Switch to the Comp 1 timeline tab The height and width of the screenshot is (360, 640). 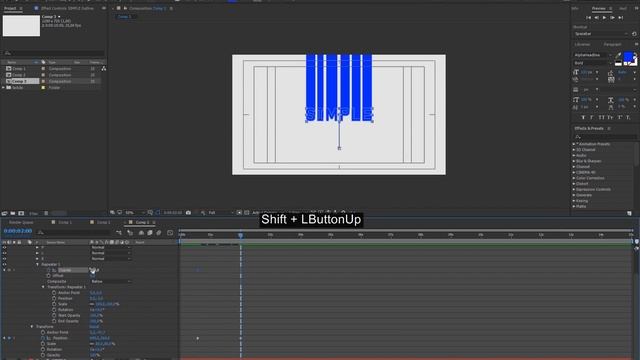pyautogui.click(x=65, y=222)
